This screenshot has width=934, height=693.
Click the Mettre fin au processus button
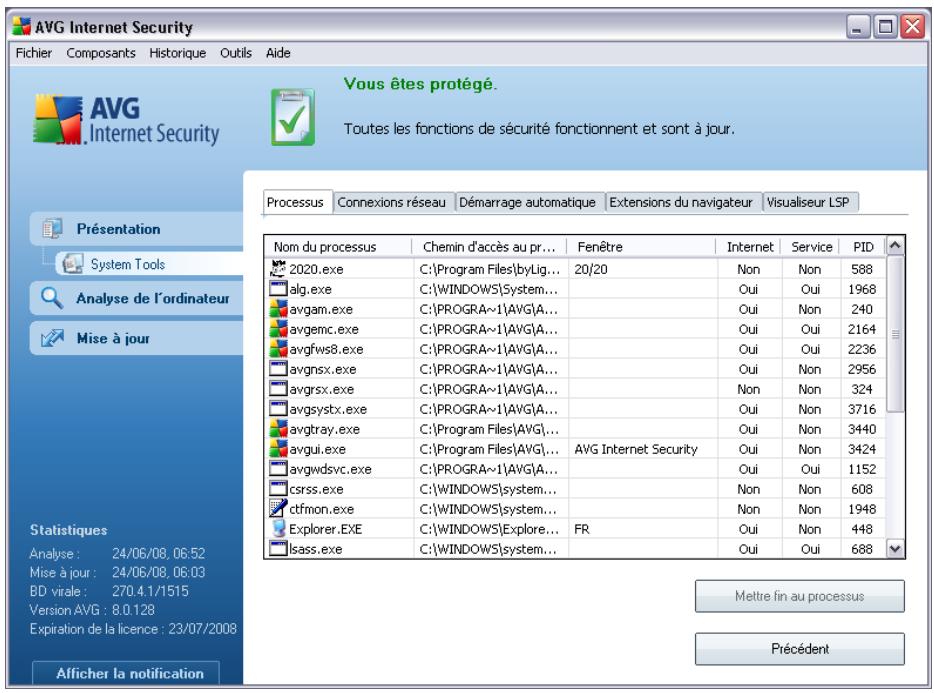(x=799, y=596)
